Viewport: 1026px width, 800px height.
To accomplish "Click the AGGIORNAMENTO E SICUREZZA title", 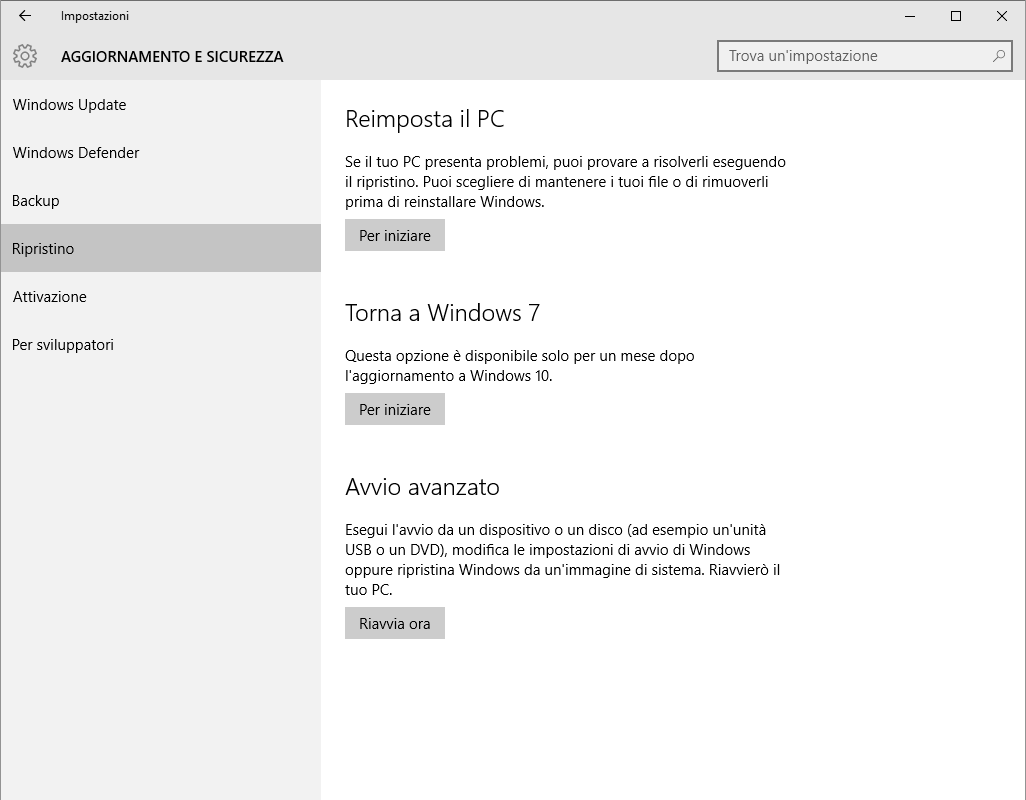I will [172, 57].
